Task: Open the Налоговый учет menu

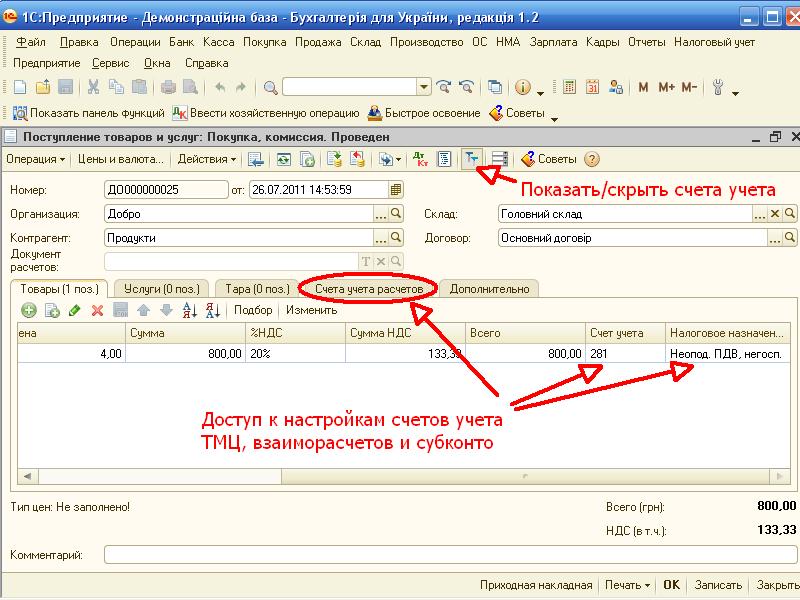Action: pos(714,42)
